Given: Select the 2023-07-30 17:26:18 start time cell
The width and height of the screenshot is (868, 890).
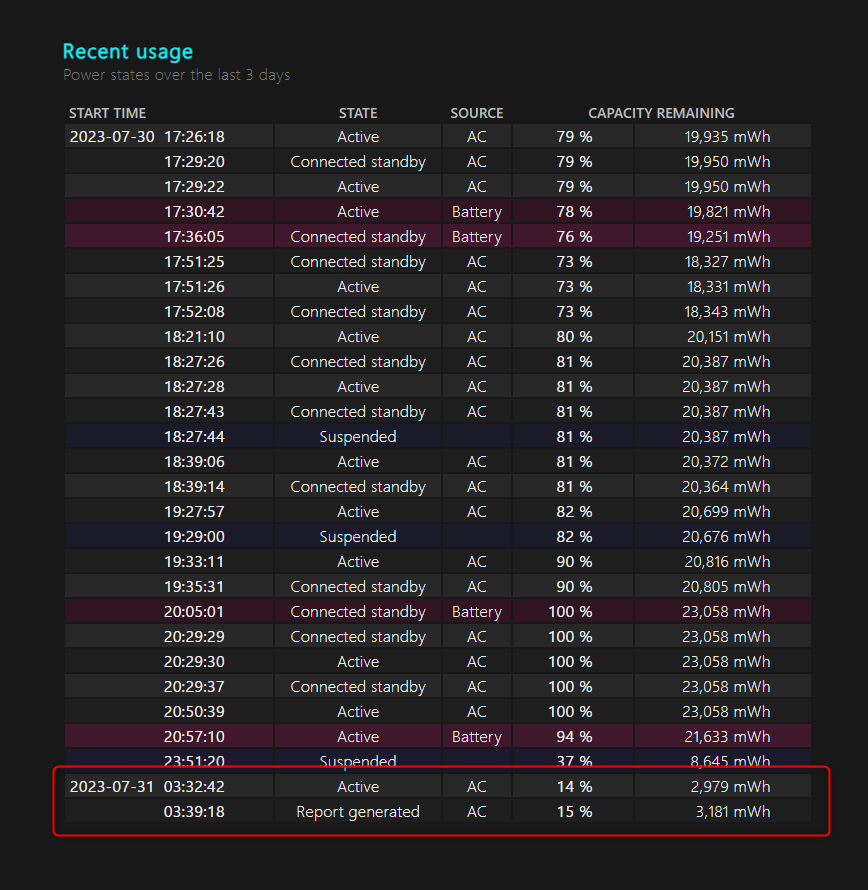Looking at the screenshot, I should point(147,137).
